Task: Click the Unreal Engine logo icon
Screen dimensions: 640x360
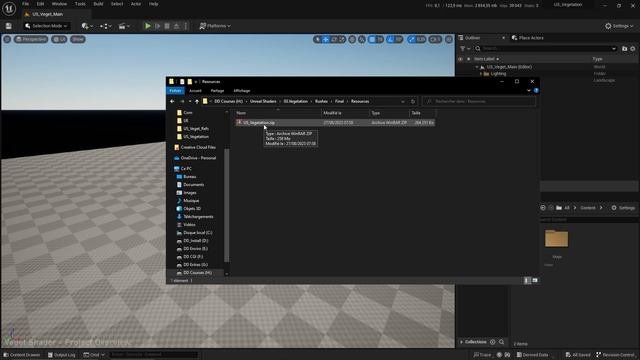Action: (9, 8)
